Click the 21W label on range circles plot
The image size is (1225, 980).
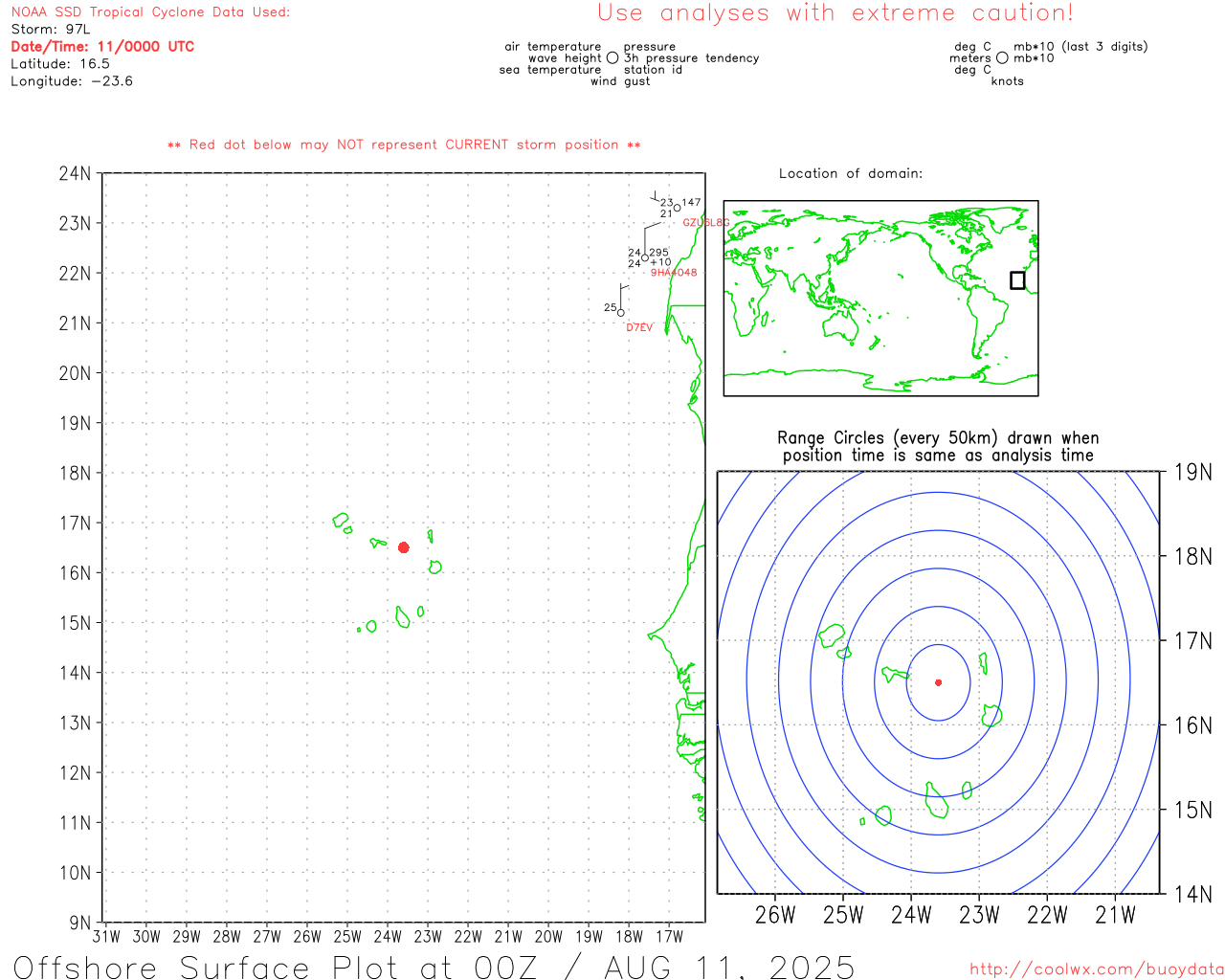coord(1115,915)
